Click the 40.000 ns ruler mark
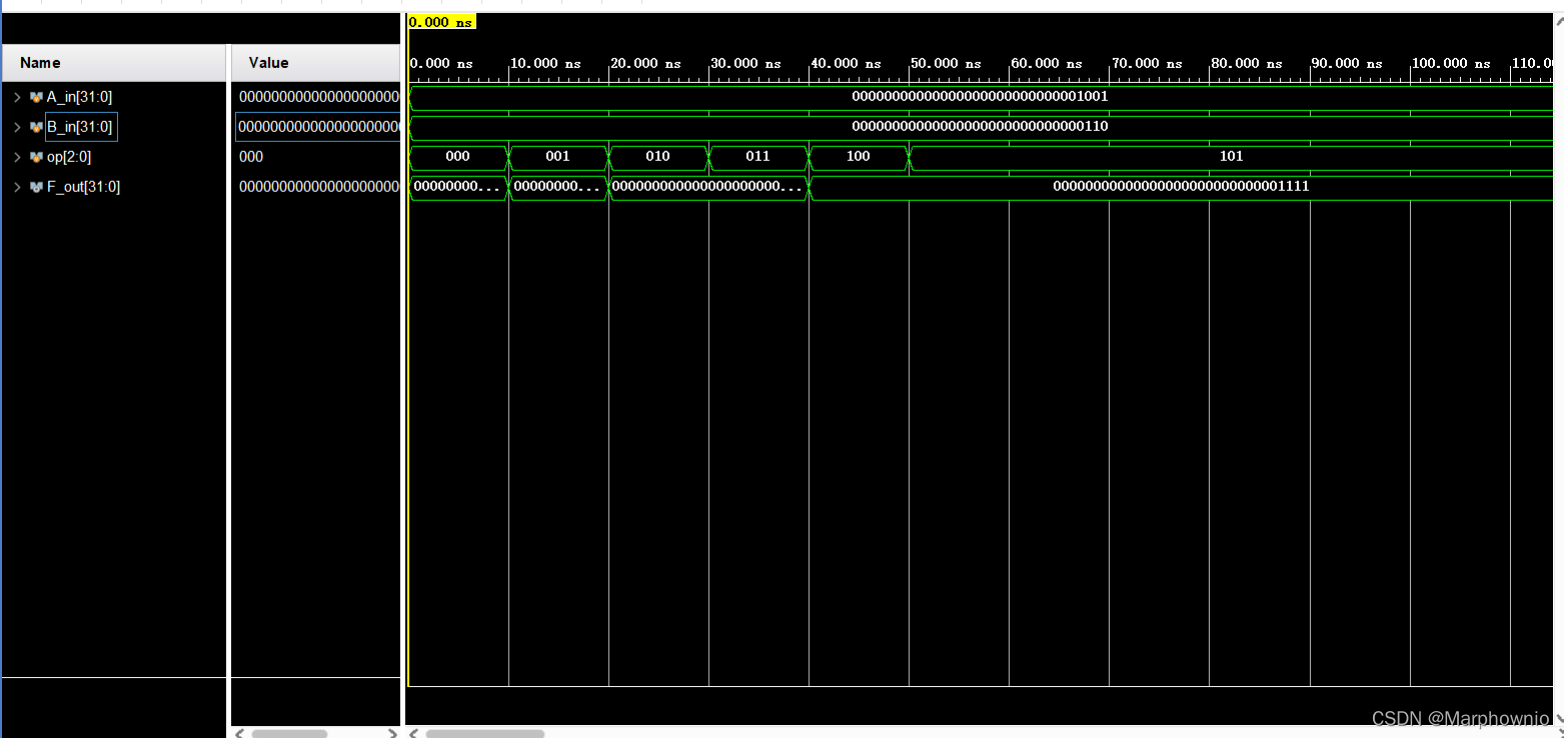This screenshot has width=1565, height=739. tap(846, 63)
